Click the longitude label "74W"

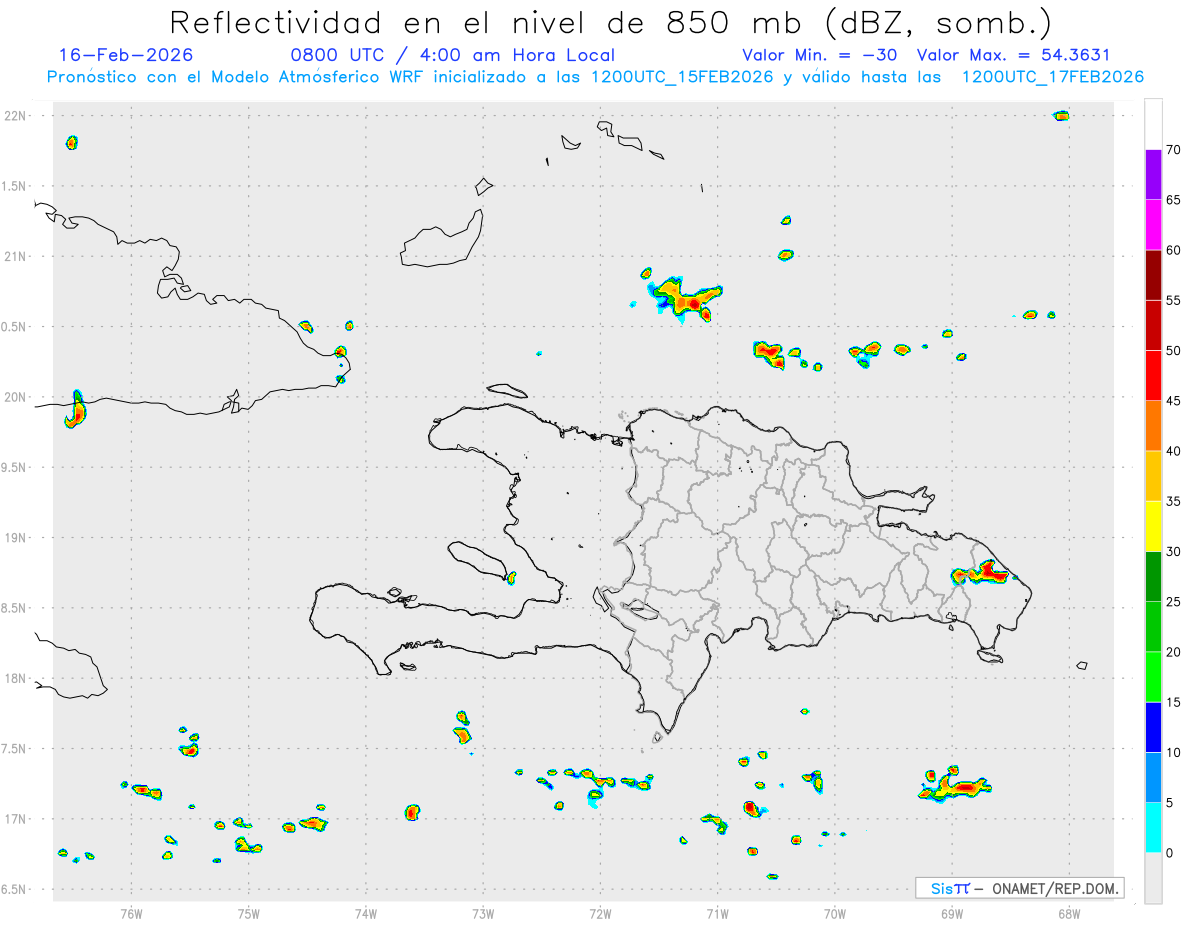point(365,912)
